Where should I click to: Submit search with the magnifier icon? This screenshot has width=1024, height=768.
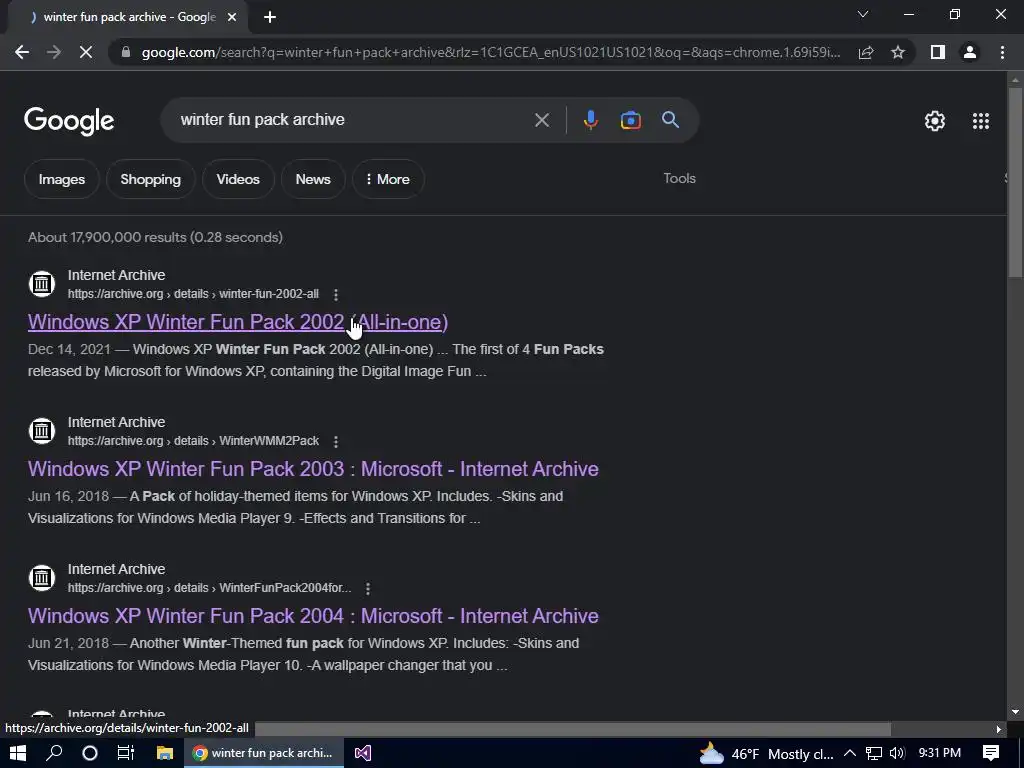(x=670, y=120)
